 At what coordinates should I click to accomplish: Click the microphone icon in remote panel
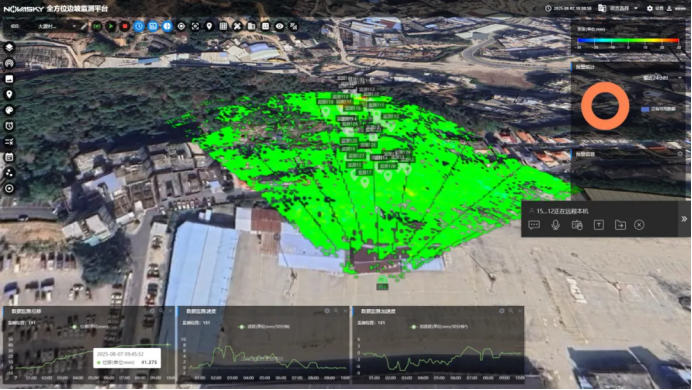556,225
